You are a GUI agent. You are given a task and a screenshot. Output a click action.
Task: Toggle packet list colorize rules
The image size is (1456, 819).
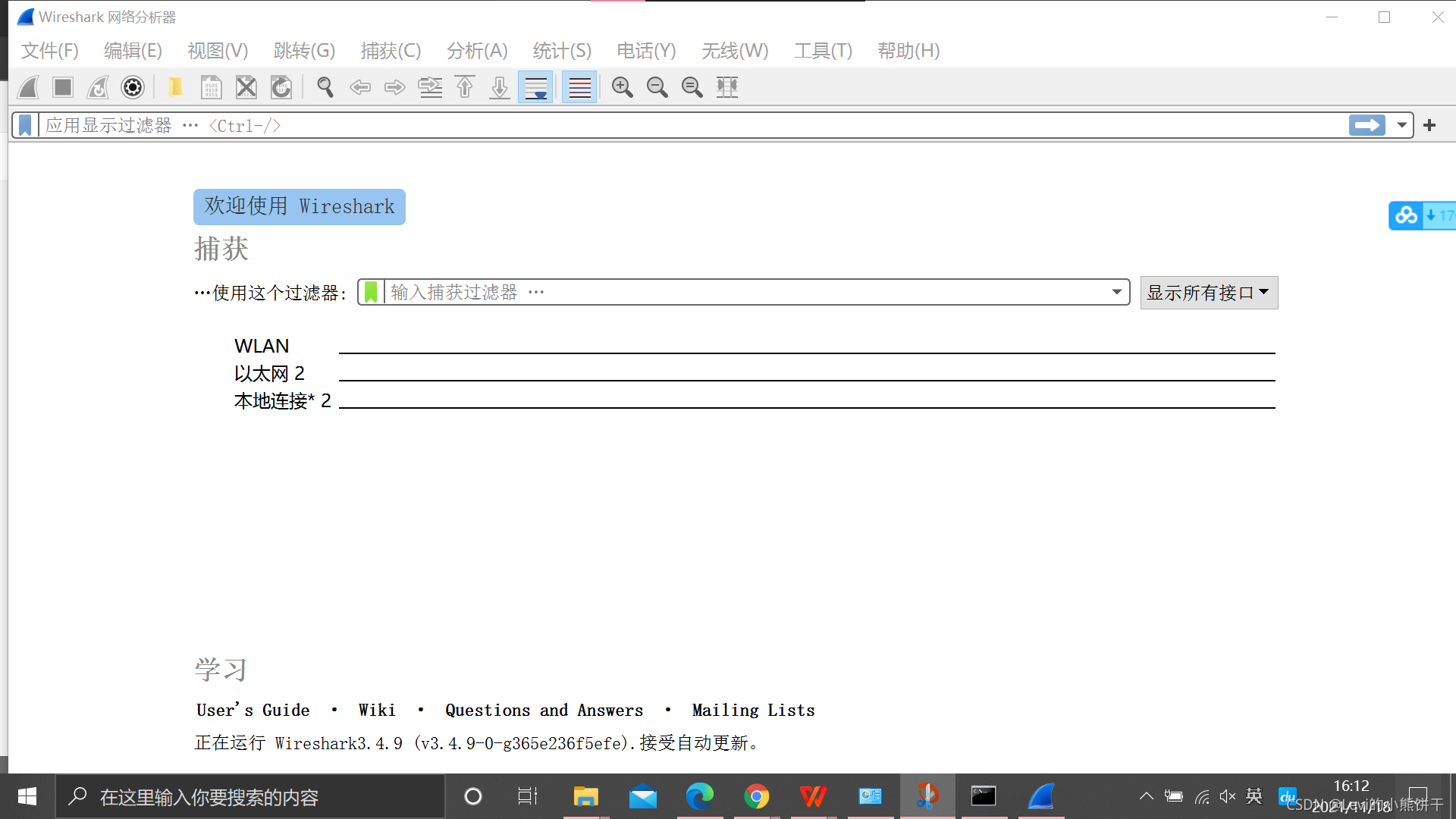579,87
